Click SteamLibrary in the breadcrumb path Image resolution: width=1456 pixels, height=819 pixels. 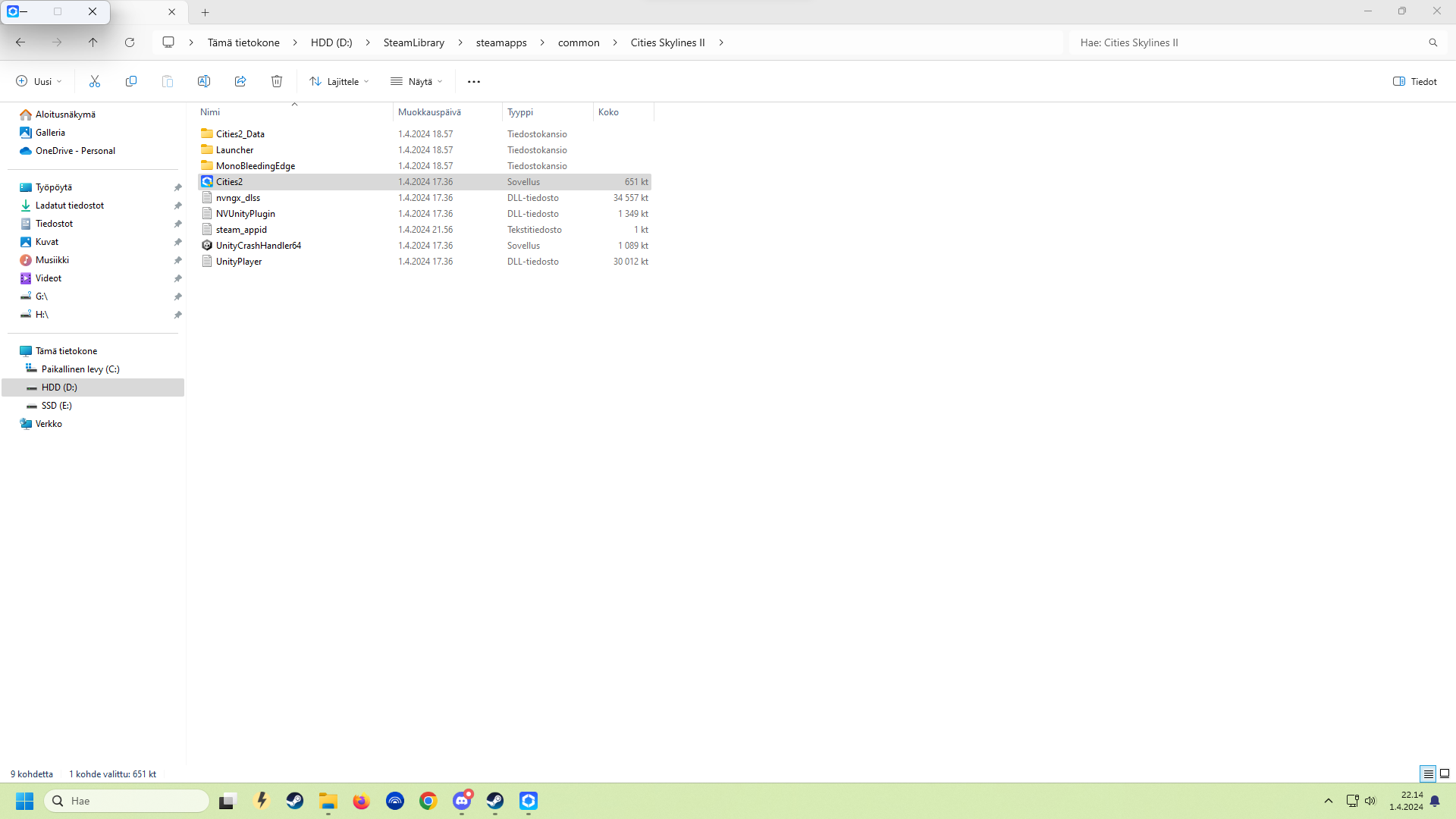[414, 42]
